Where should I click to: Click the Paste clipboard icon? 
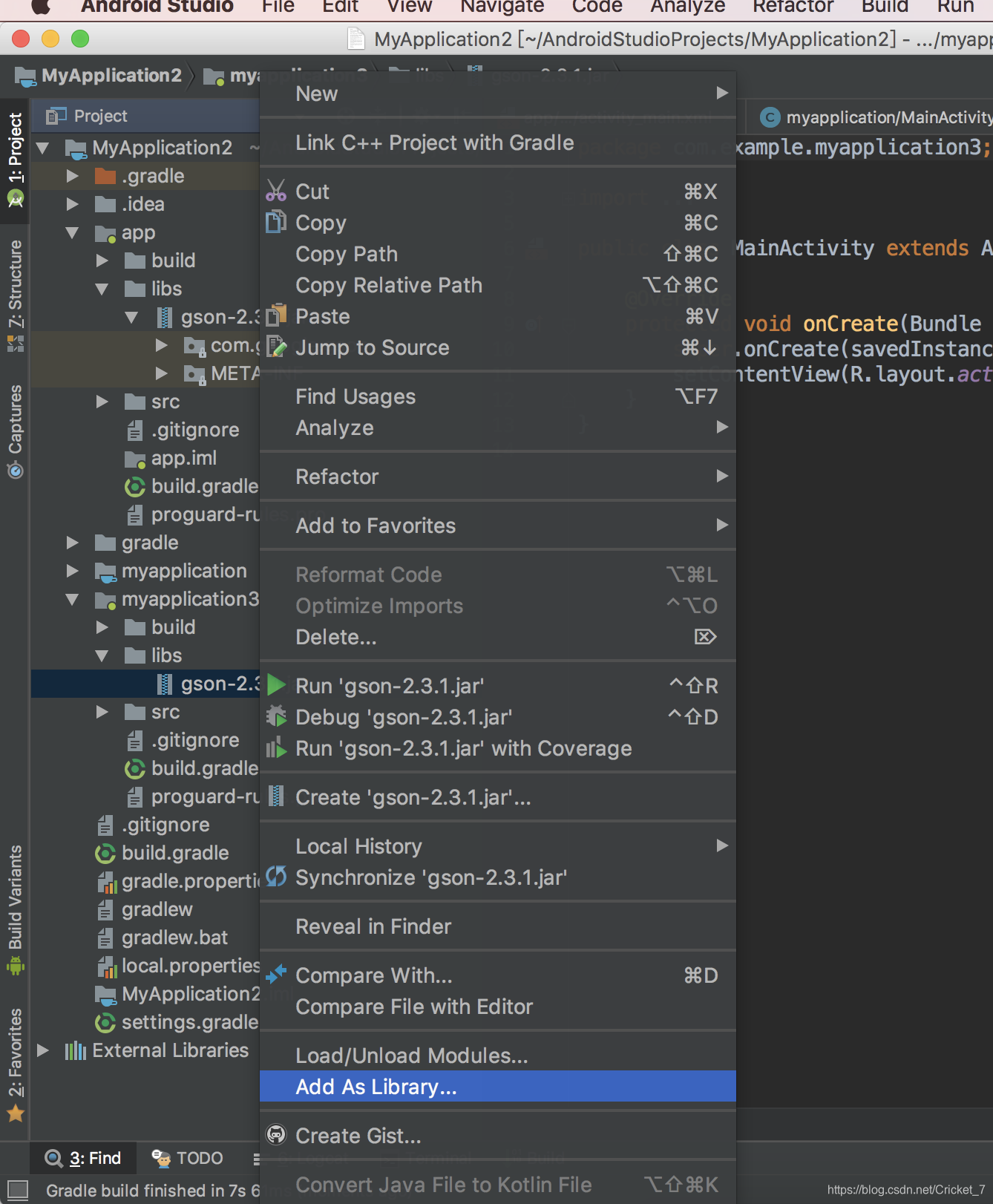coord(276,315)
